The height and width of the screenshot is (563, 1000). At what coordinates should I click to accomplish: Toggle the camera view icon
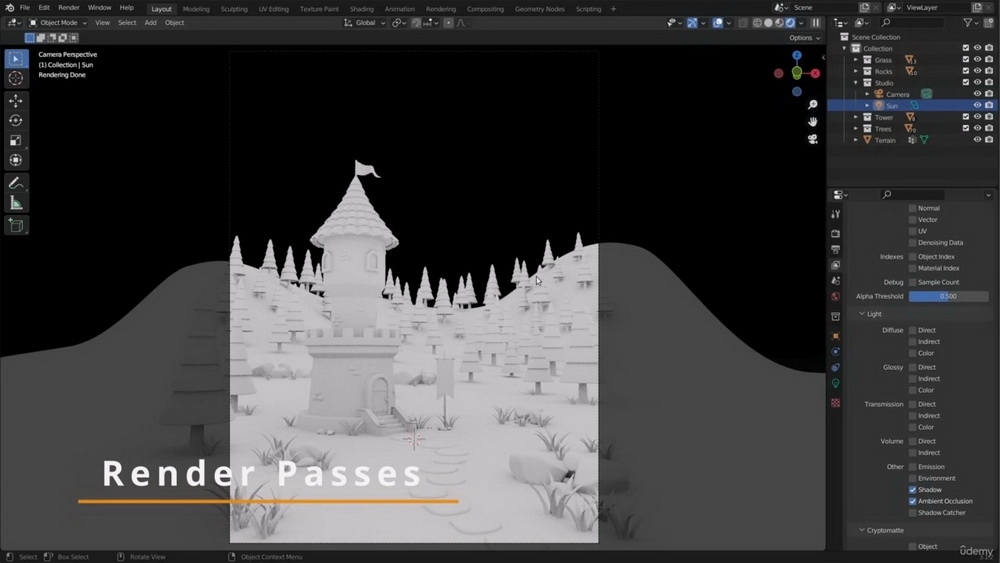pyautogui.click(x=812, y=139)
